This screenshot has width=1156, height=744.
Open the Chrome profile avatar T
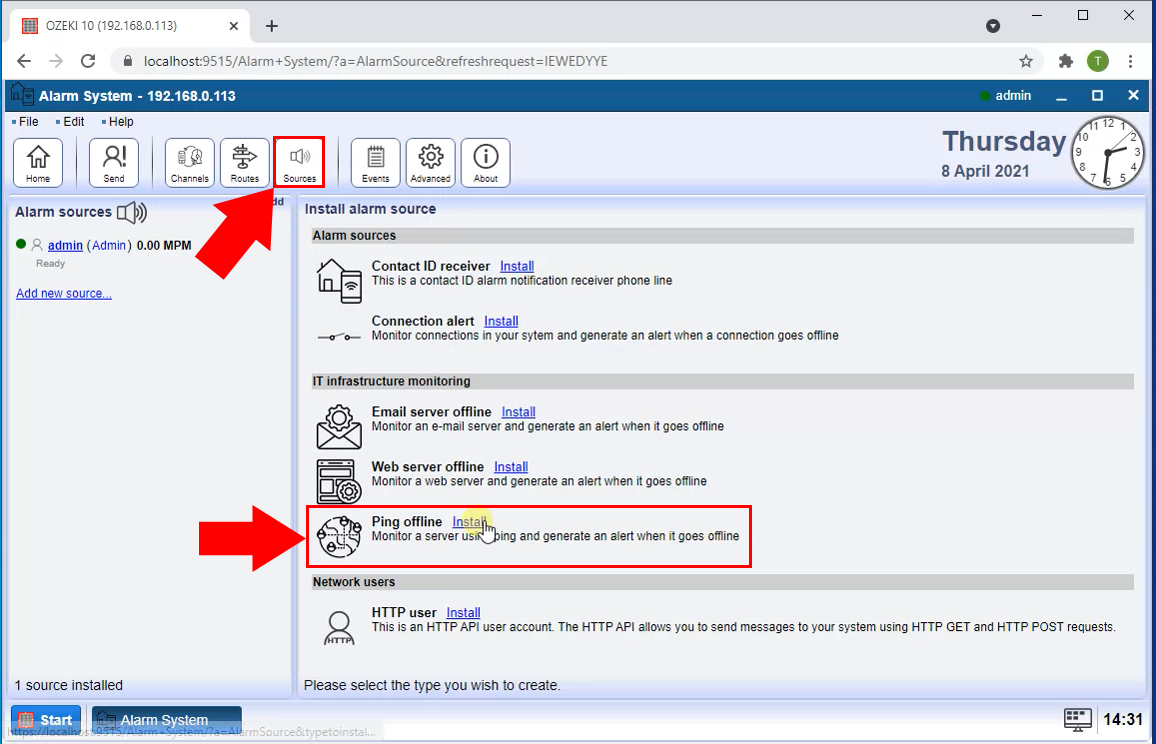[x=1098, y=61]
